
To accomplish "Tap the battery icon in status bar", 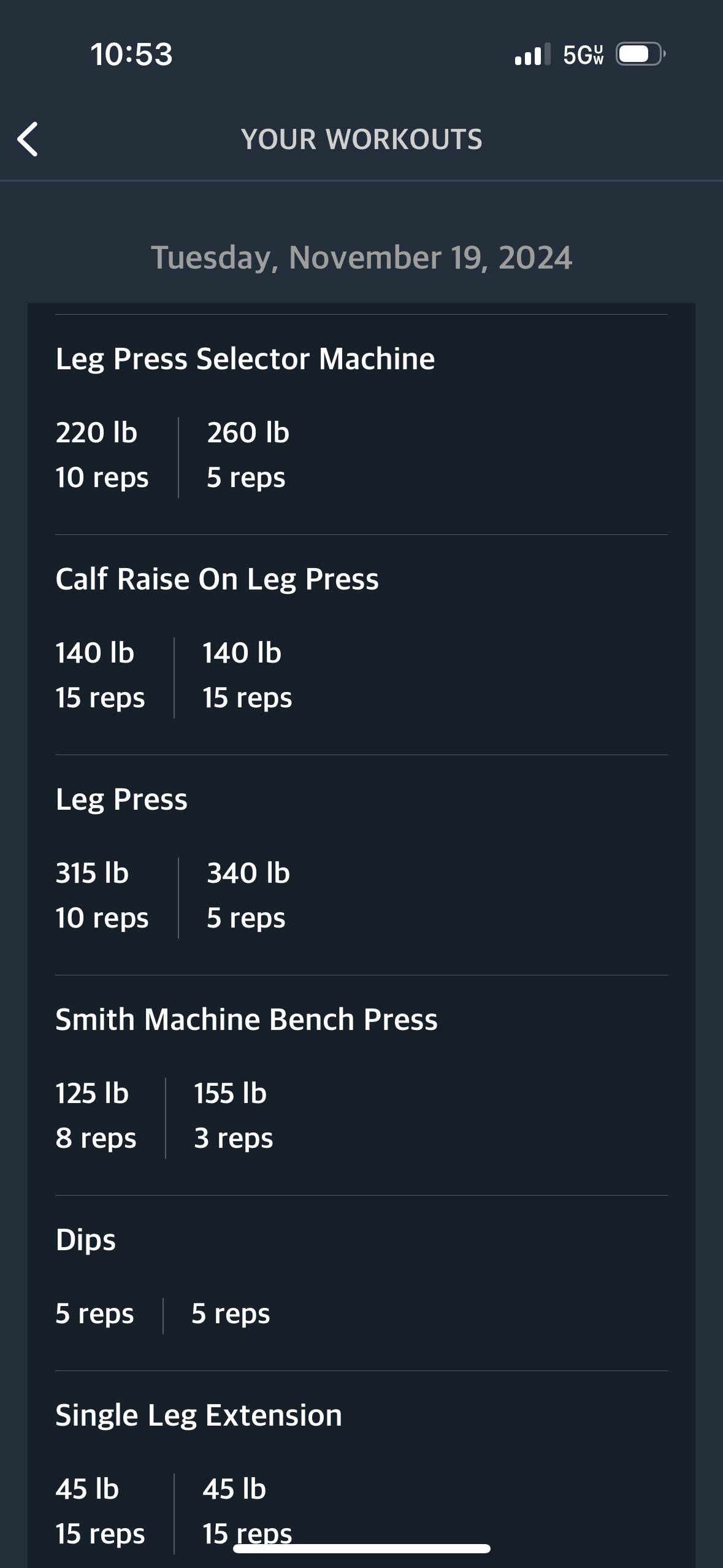I will [641, 54].
